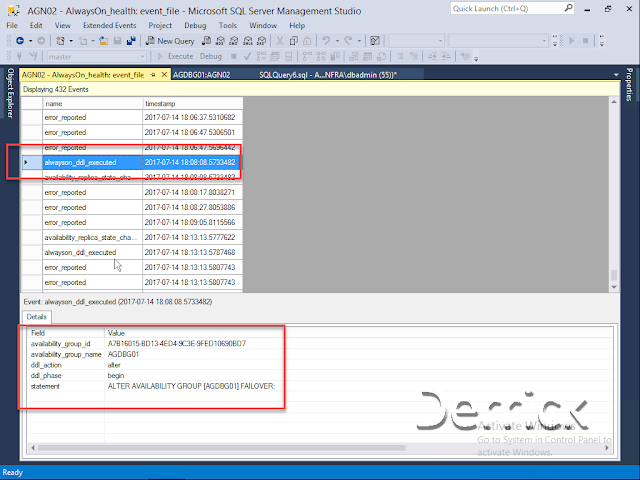The height and width of the screenshot is (480, 640).
Task: Open the Properties side panel
Action: click(x=629, y=84)
